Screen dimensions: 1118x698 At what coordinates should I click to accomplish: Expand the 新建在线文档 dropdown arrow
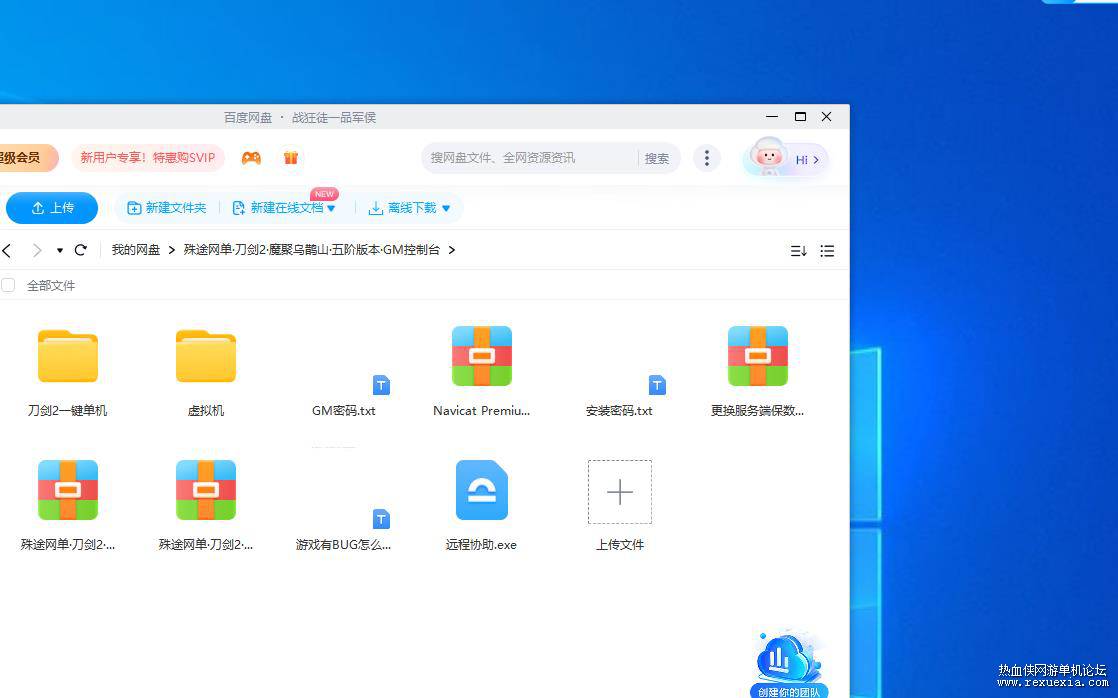click(331, 208)
